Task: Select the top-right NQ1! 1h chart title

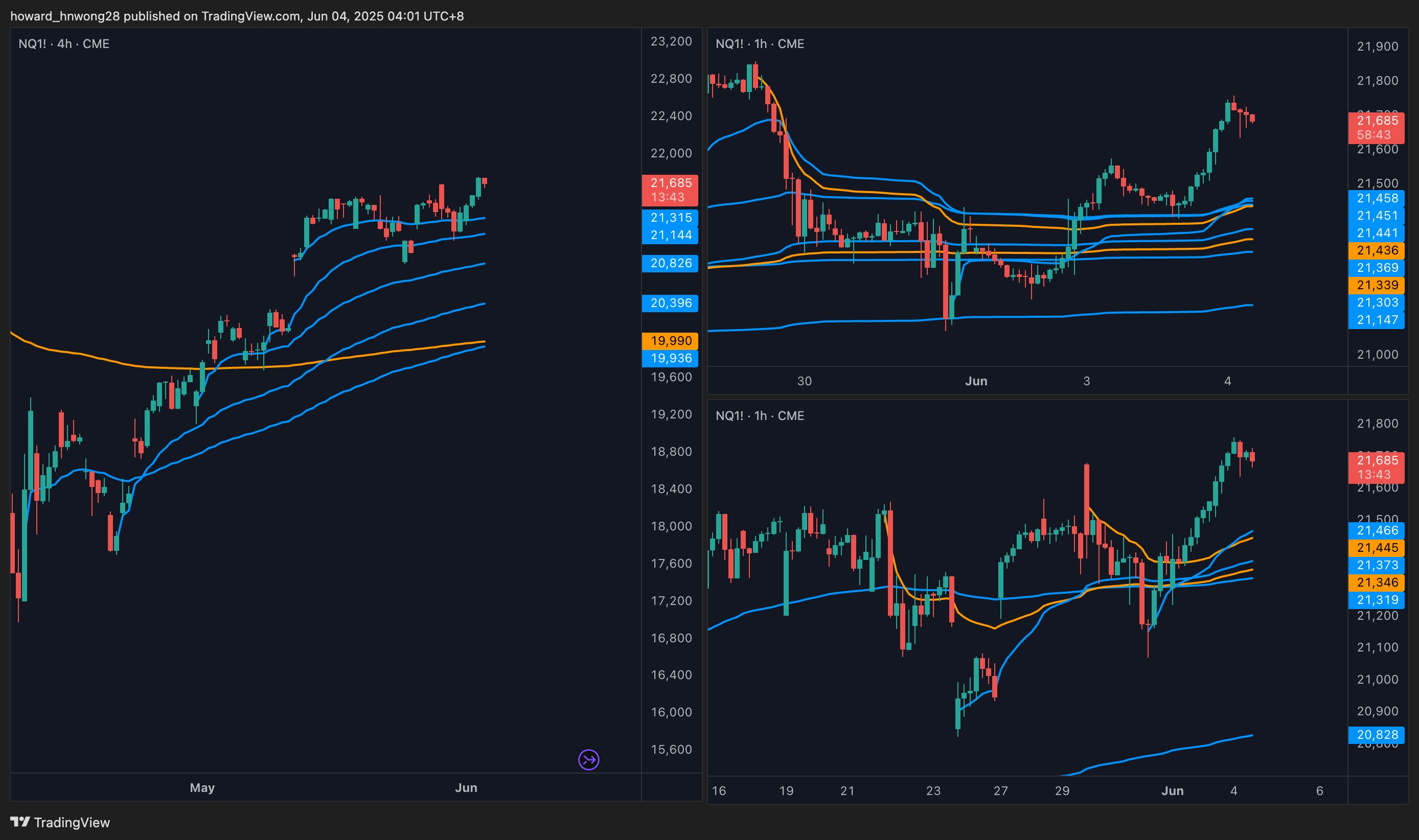Action: 759,44
